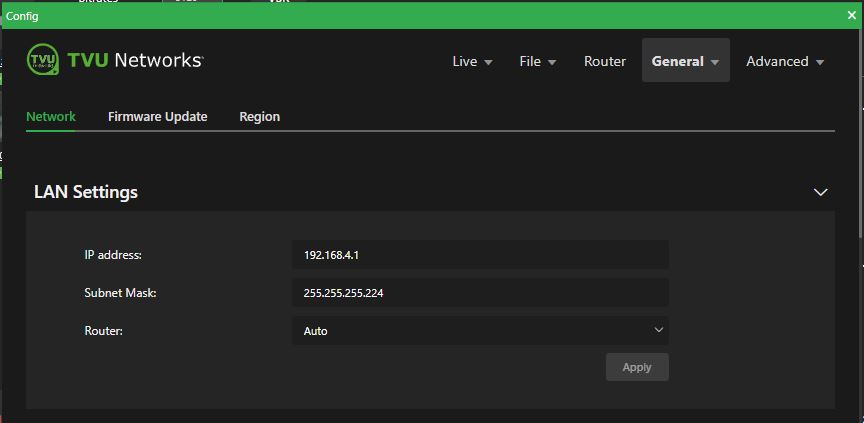Go to the Router page

tap(604, 61)
